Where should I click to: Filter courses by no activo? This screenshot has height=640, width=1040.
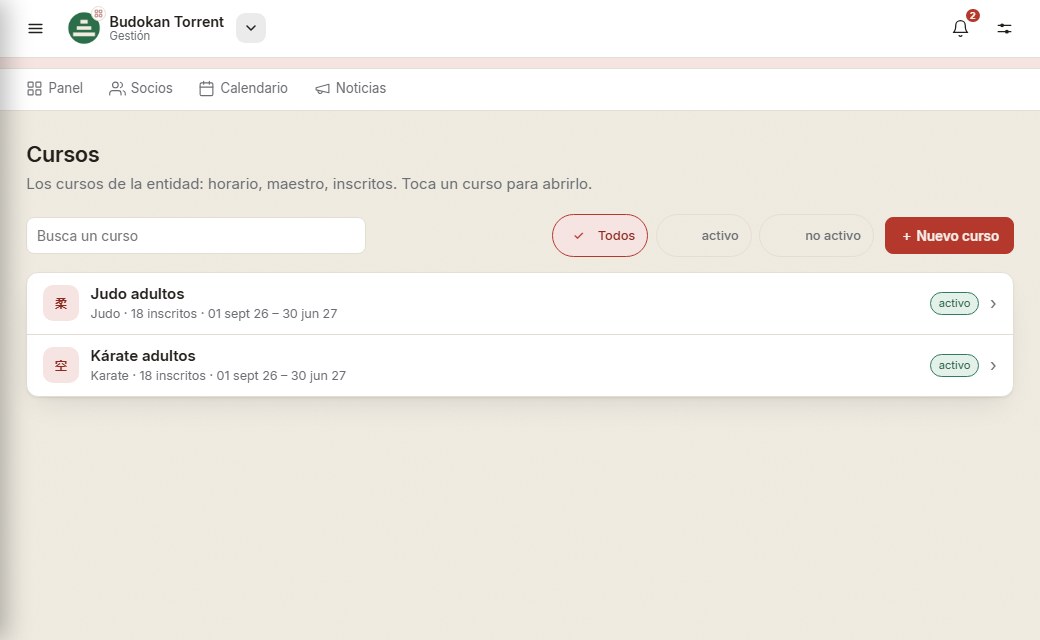click(816, 235)
